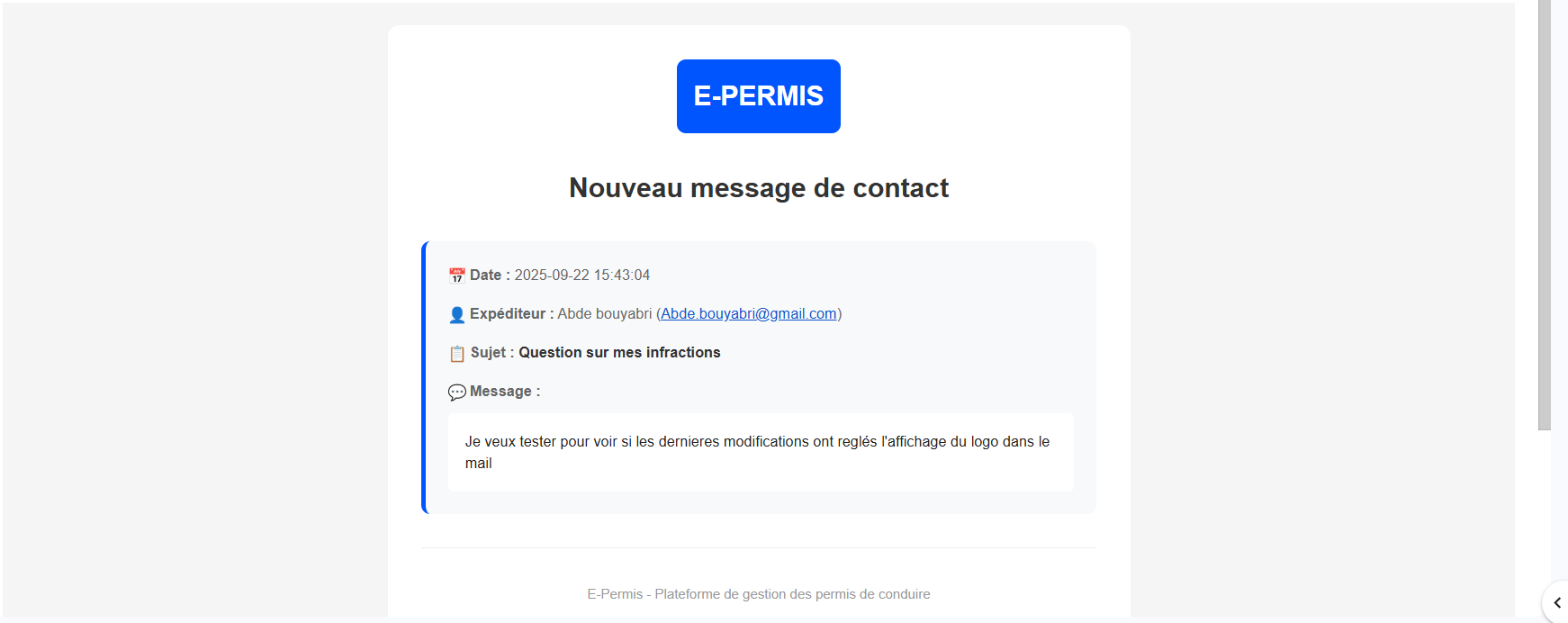Screen dimensions: 1568x623
Task: Select the subject "Question sur mes infractions"
Action: point(619,352)
